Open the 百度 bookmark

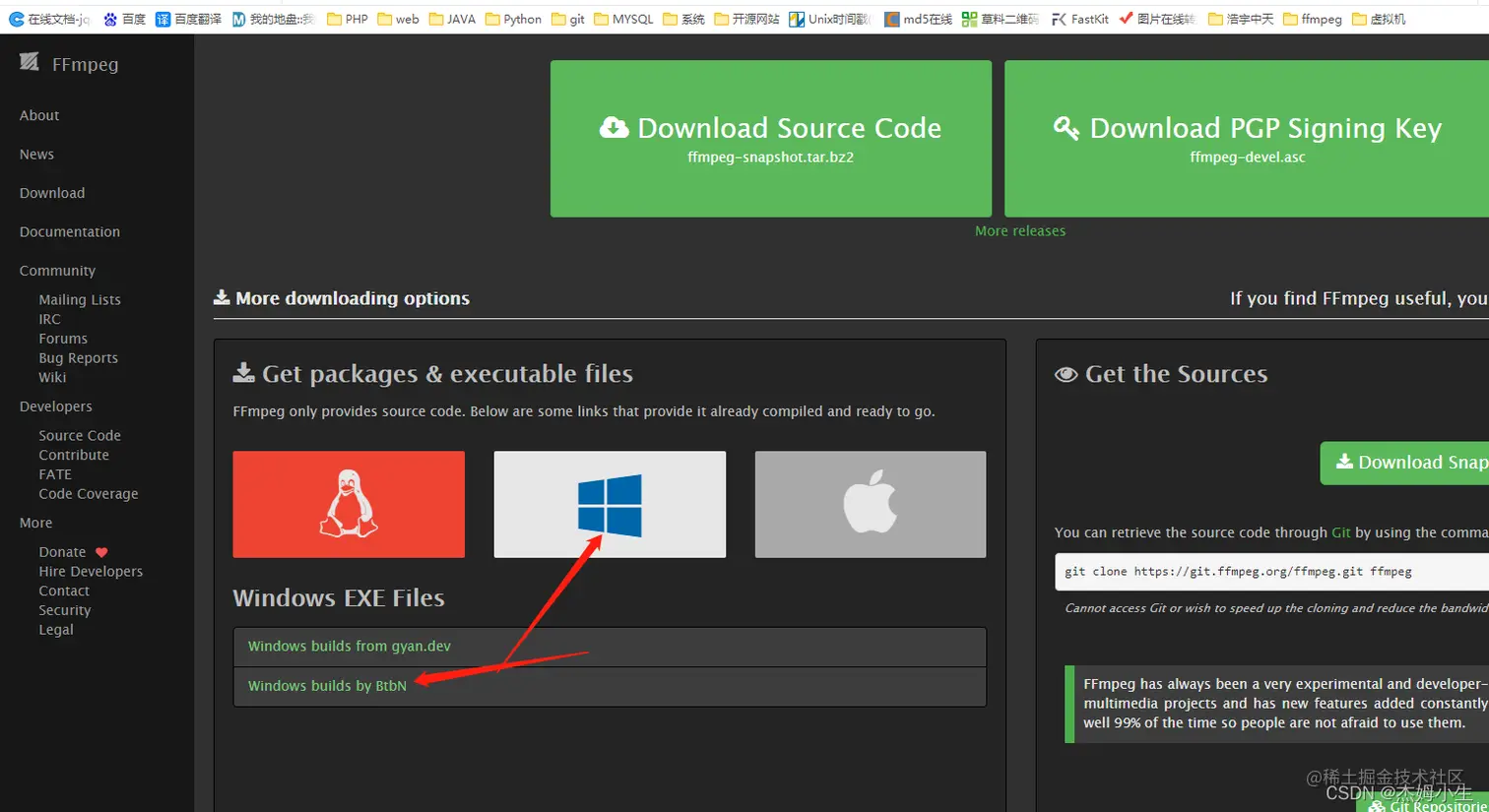click(x=124, y=19)
